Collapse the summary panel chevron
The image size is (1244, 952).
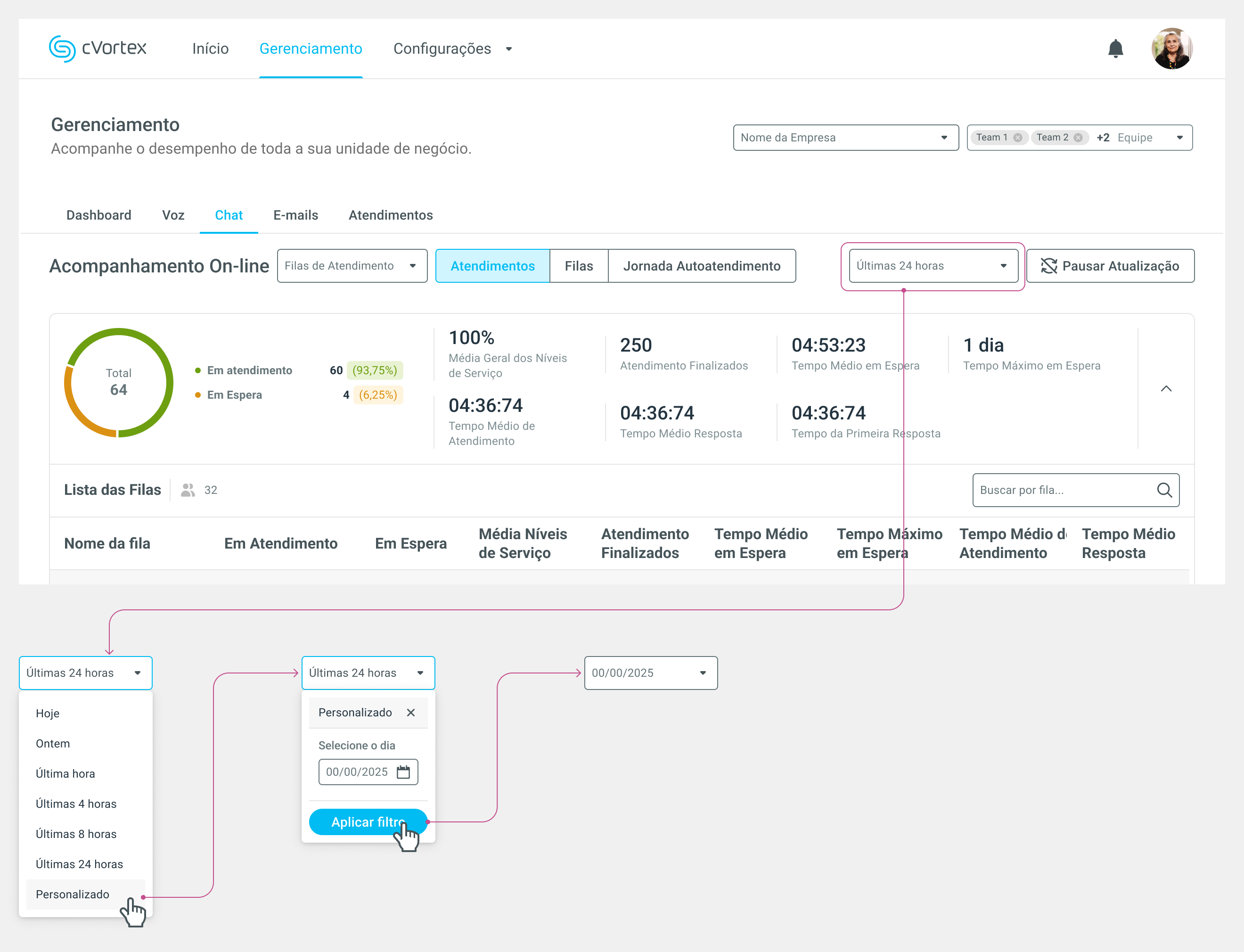pos(1166,389)
